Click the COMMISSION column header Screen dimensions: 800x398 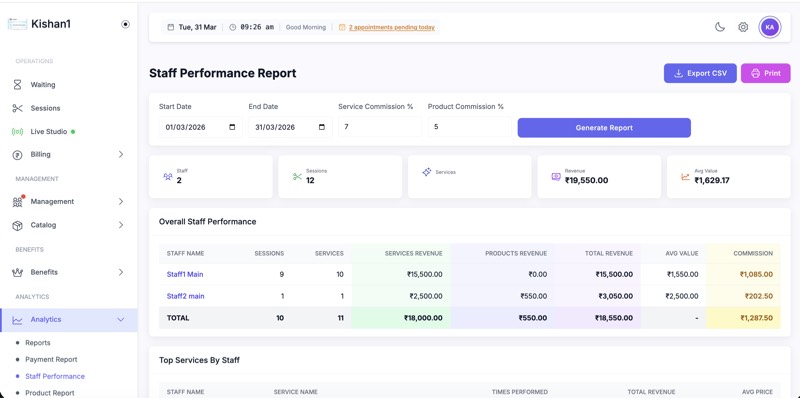point(753,253)
